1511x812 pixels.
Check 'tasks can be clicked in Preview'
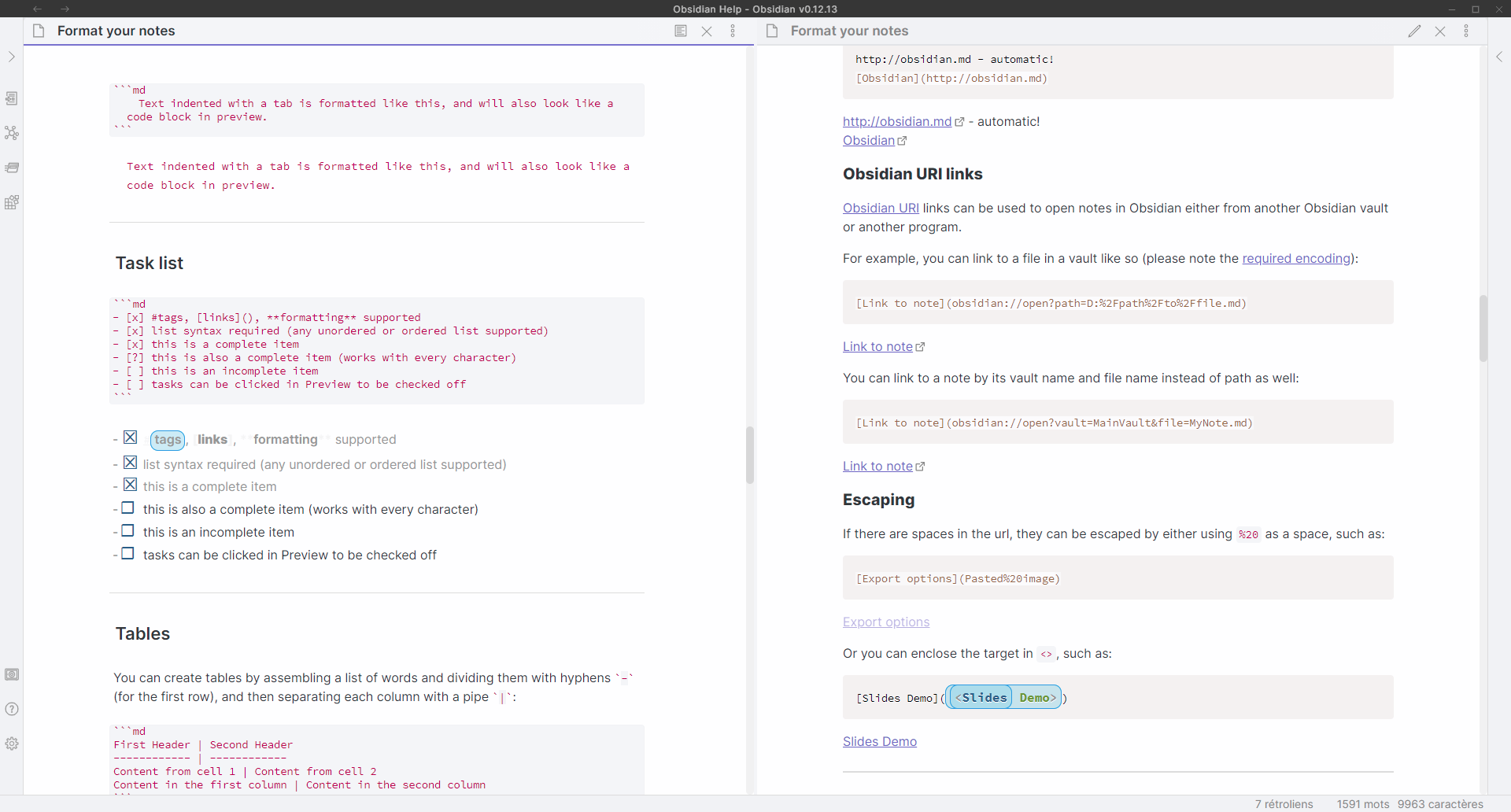point(127,554)
